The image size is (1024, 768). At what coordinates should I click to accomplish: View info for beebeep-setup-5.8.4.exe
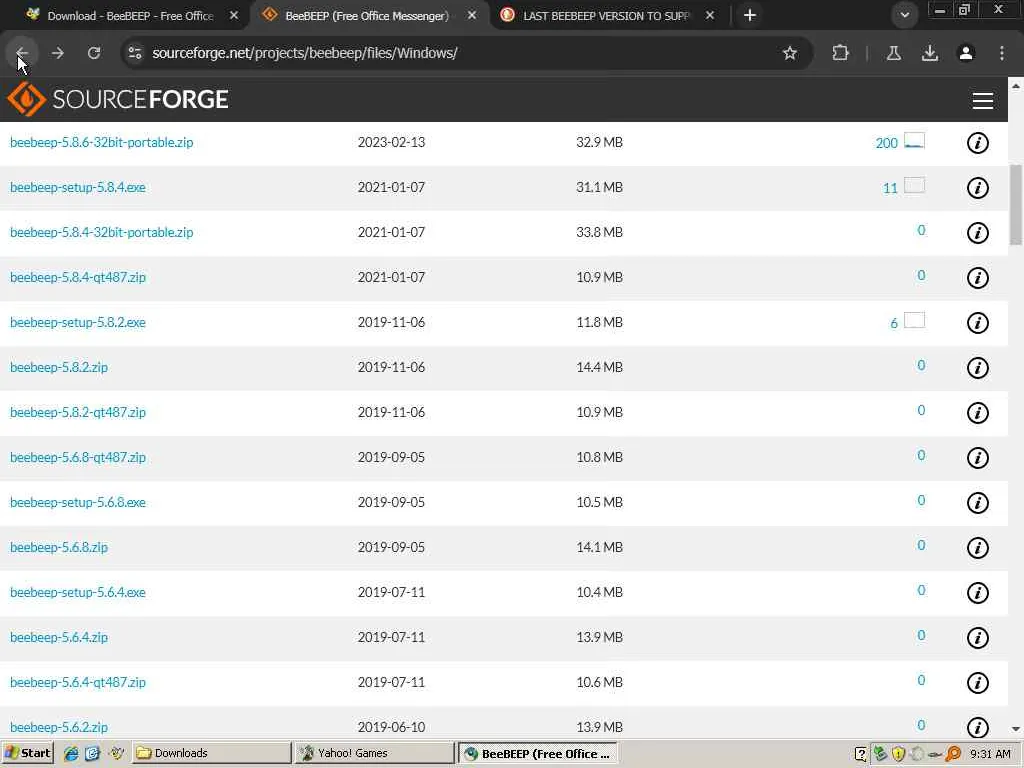pyautogui.click(x=978, y=188)
